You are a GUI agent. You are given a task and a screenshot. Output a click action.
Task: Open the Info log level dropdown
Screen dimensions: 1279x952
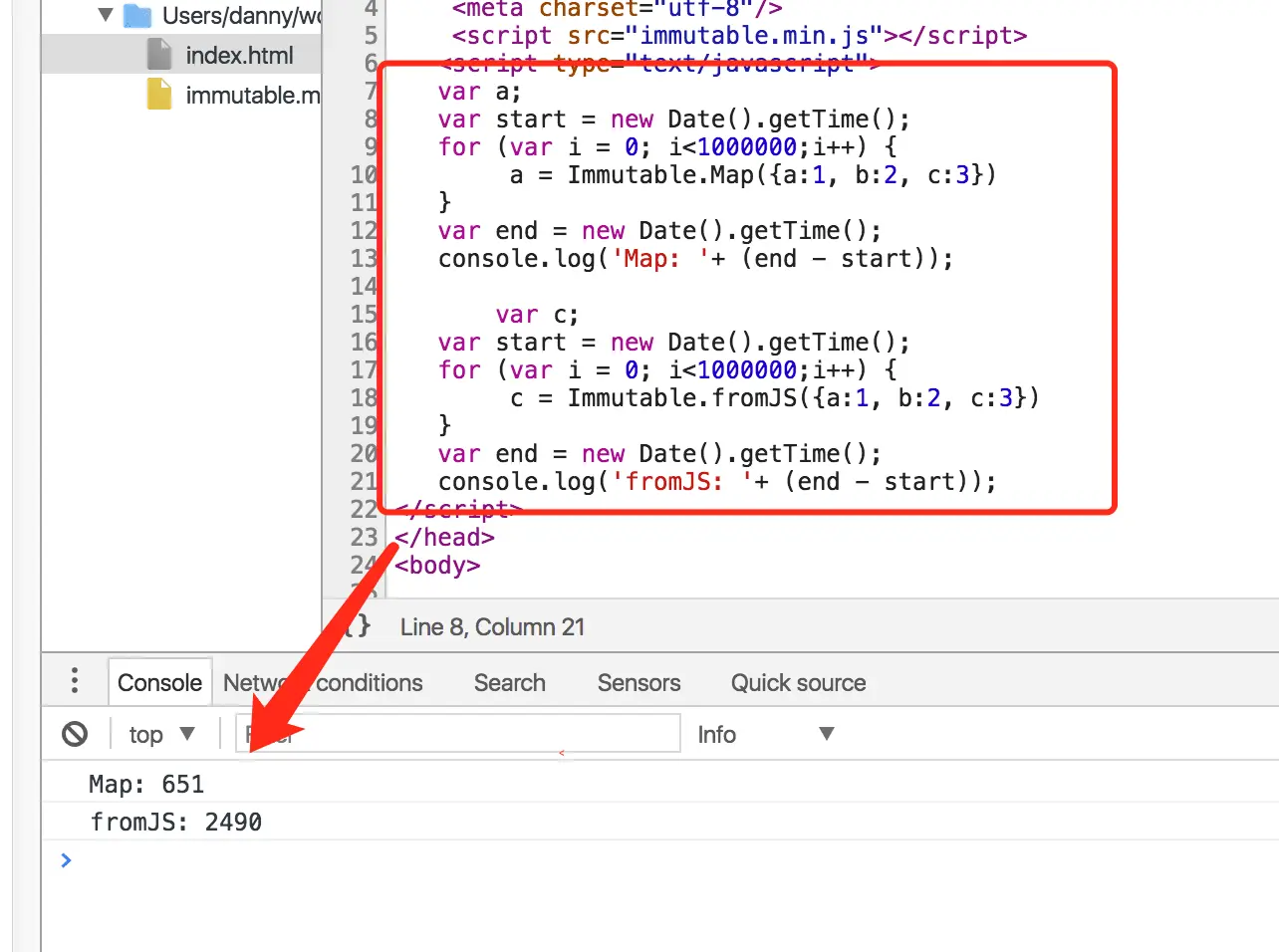point(765,734)
